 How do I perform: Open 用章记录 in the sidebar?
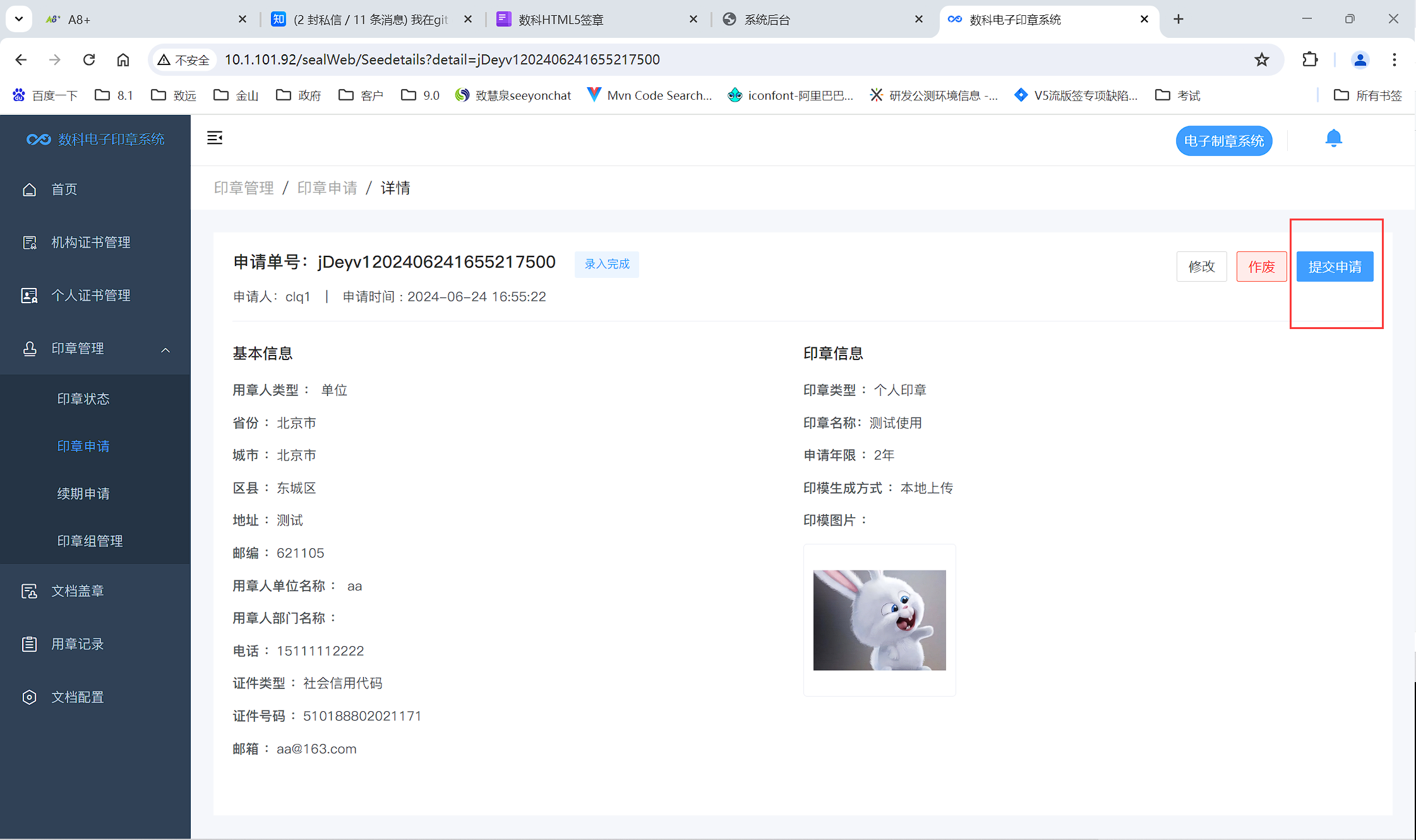tap(77, 644)
